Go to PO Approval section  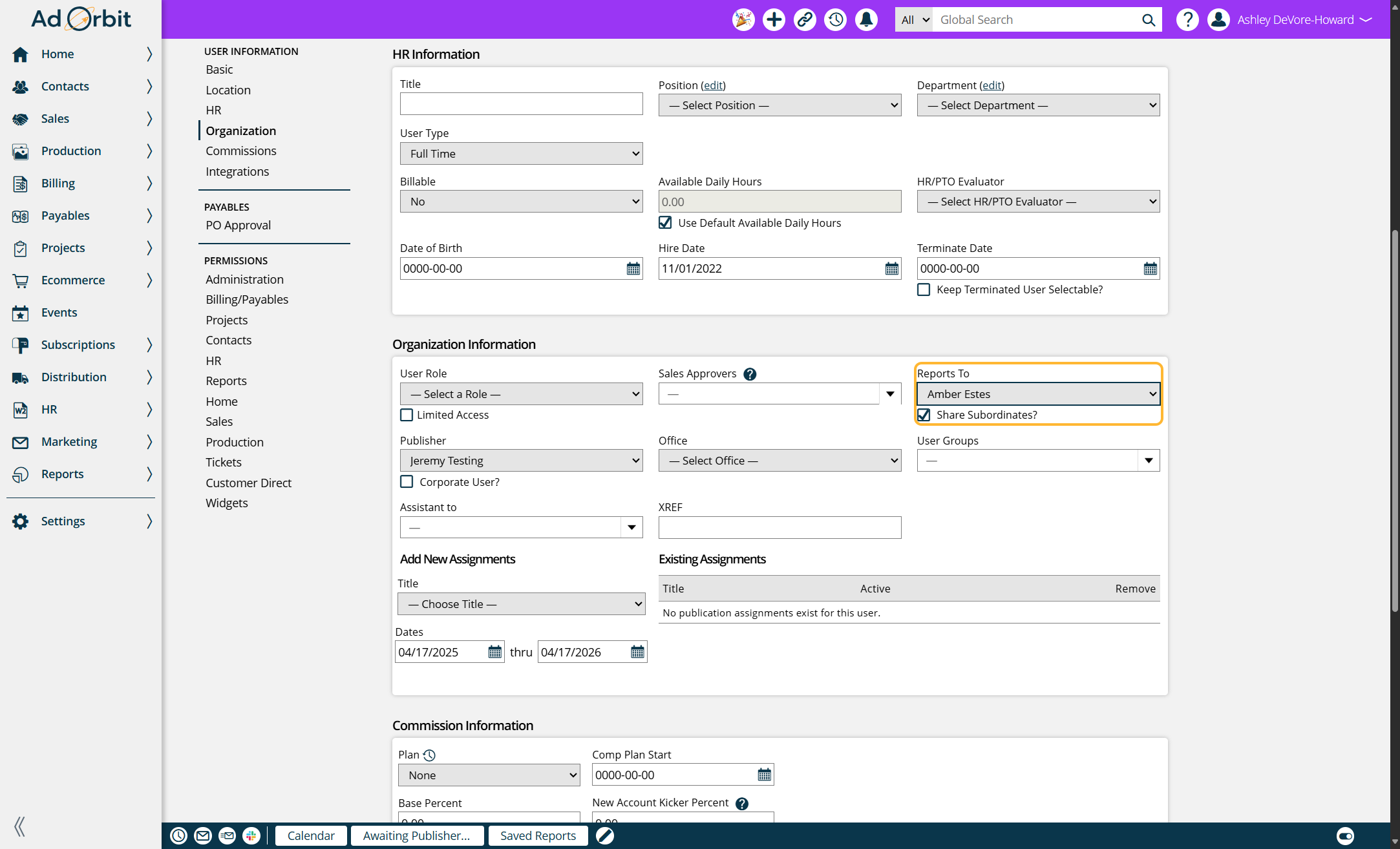point(239,225)
